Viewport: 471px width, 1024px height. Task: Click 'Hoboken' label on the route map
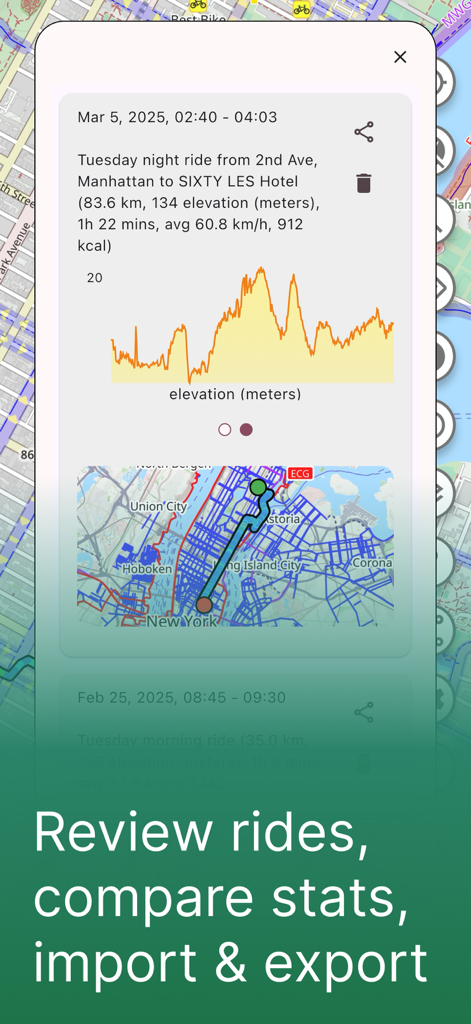point(147,569)
